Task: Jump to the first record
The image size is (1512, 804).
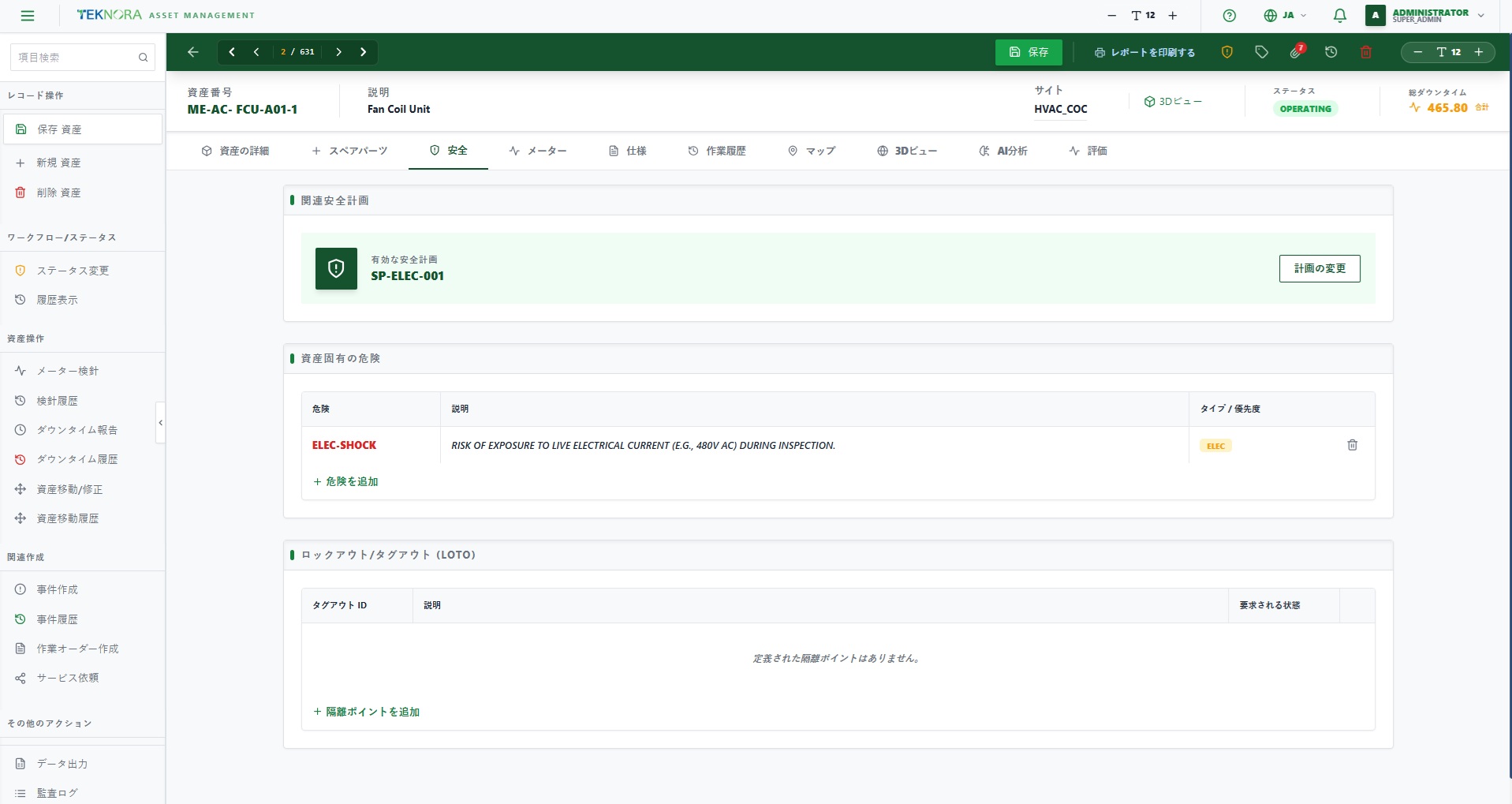Action: point(232,52)
